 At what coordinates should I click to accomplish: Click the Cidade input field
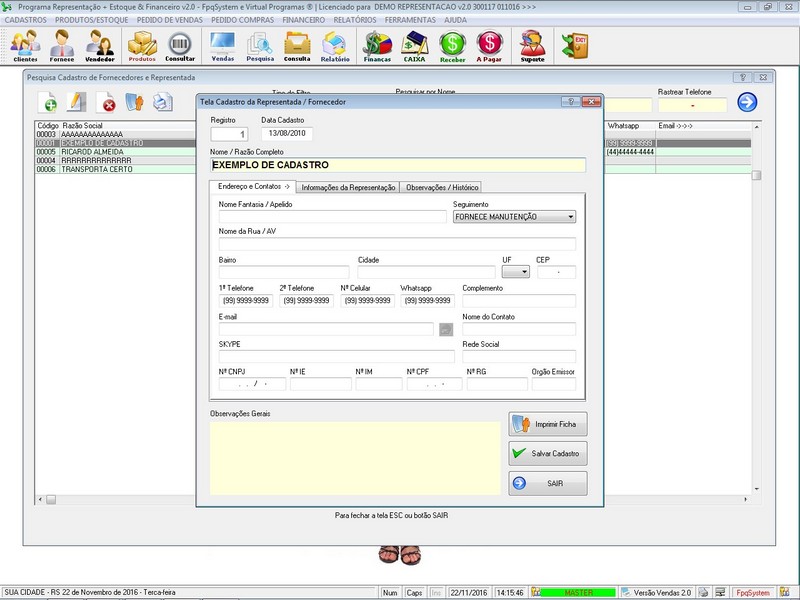(427, 272)
